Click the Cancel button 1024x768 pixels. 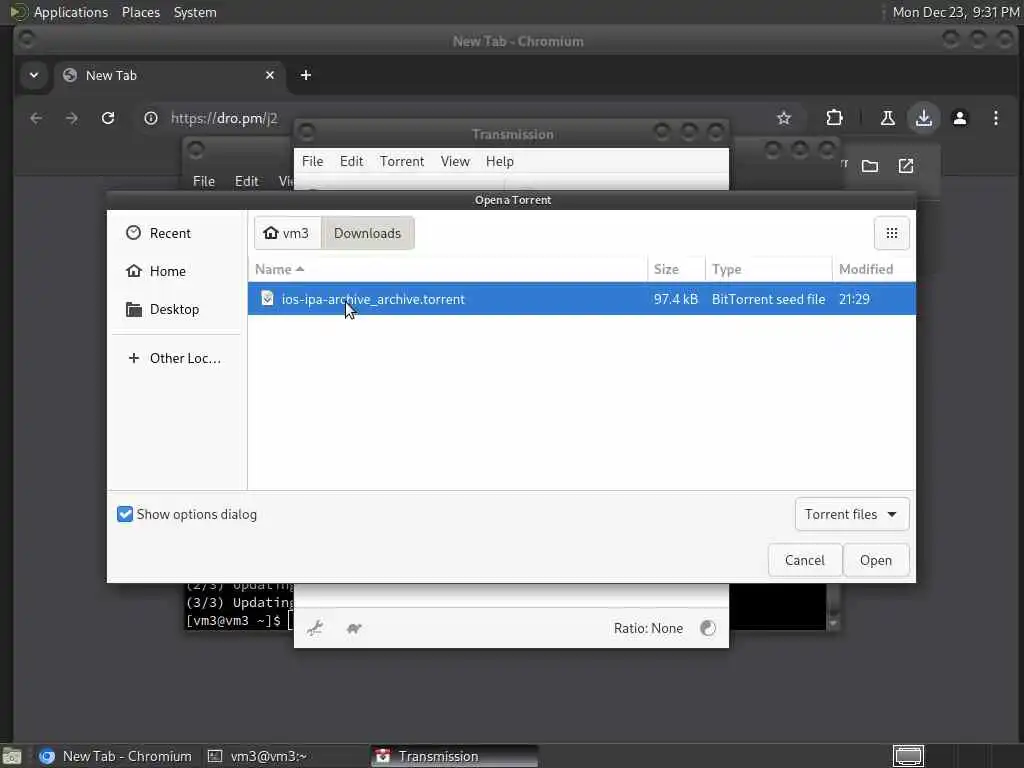pyautogui.click(x=805, y=560)
